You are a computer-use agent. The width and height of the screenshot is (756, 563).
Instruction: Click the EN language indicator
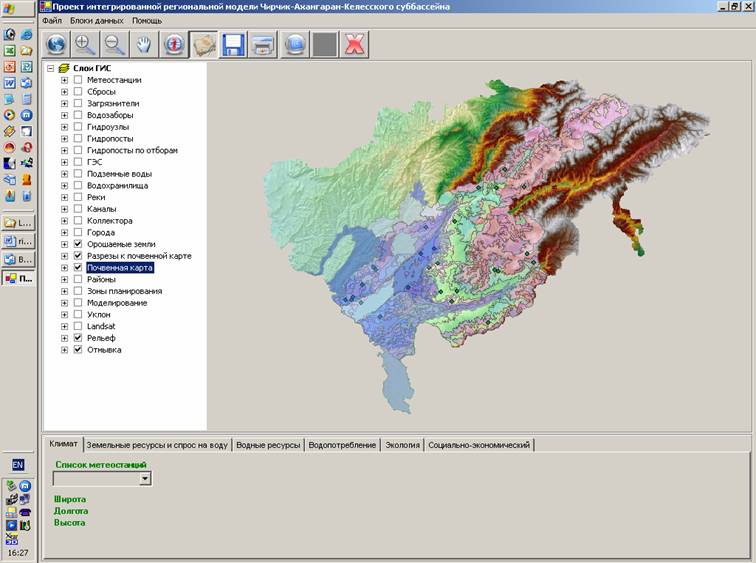tap(18, 465)
